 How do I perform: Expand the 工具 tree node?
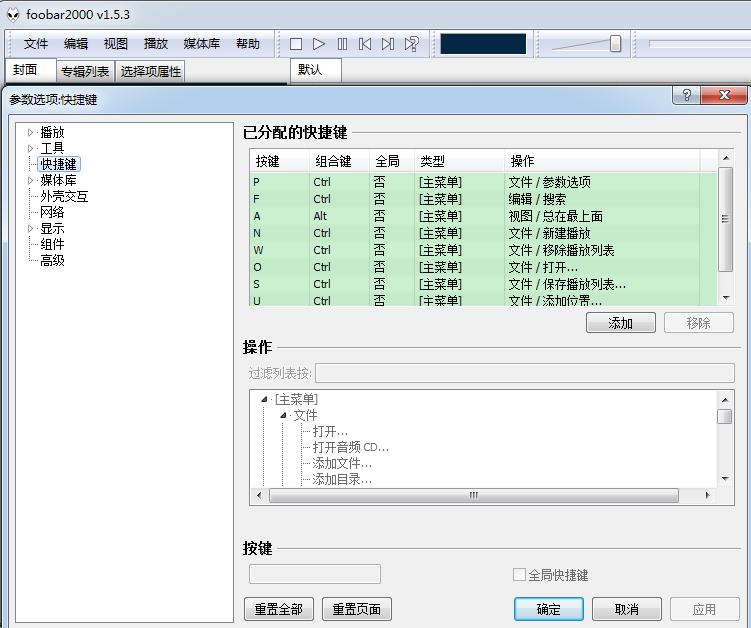click(30, 148)
